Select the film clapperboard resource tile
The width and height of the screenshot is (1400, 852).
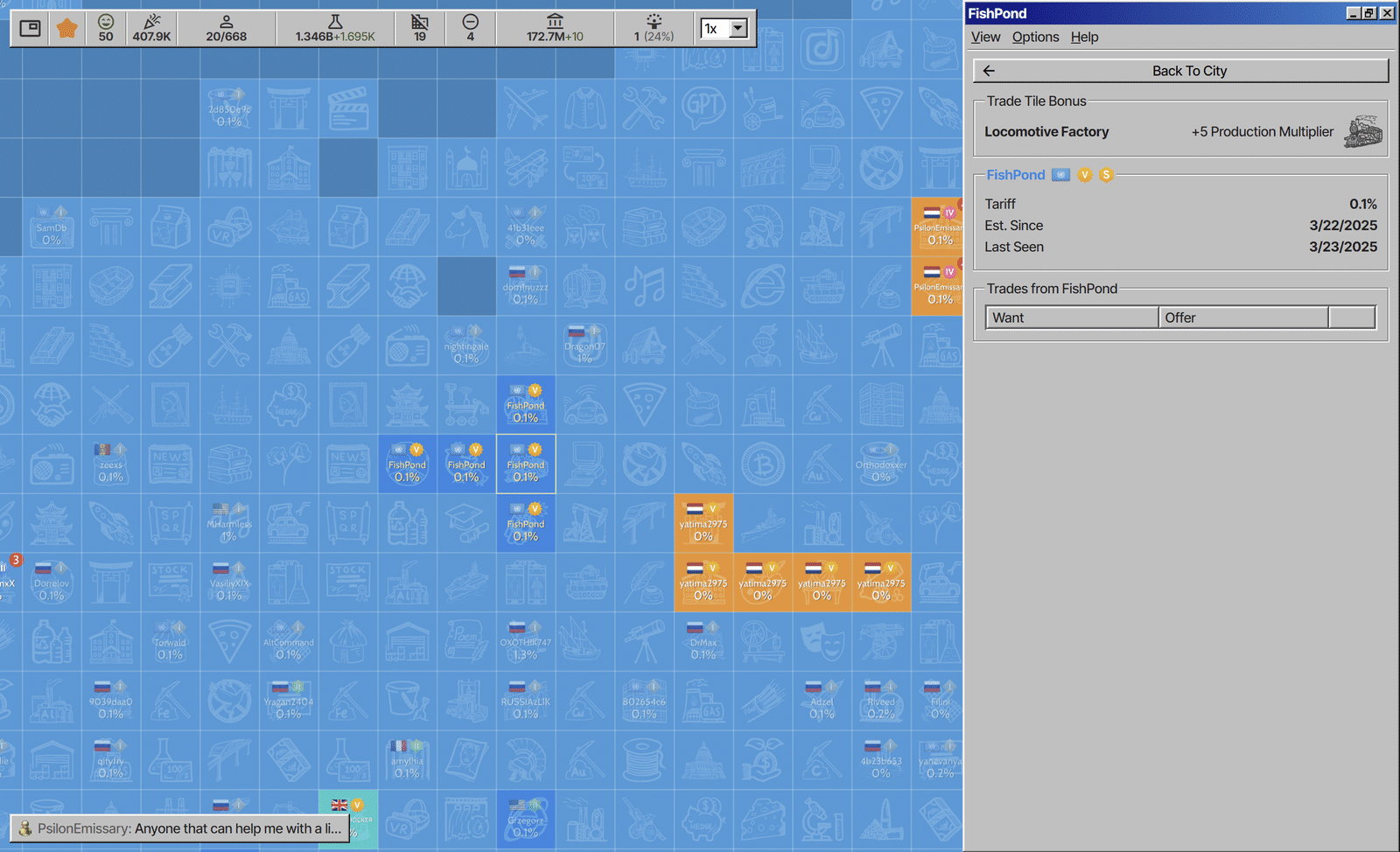(x=347, y=108)
